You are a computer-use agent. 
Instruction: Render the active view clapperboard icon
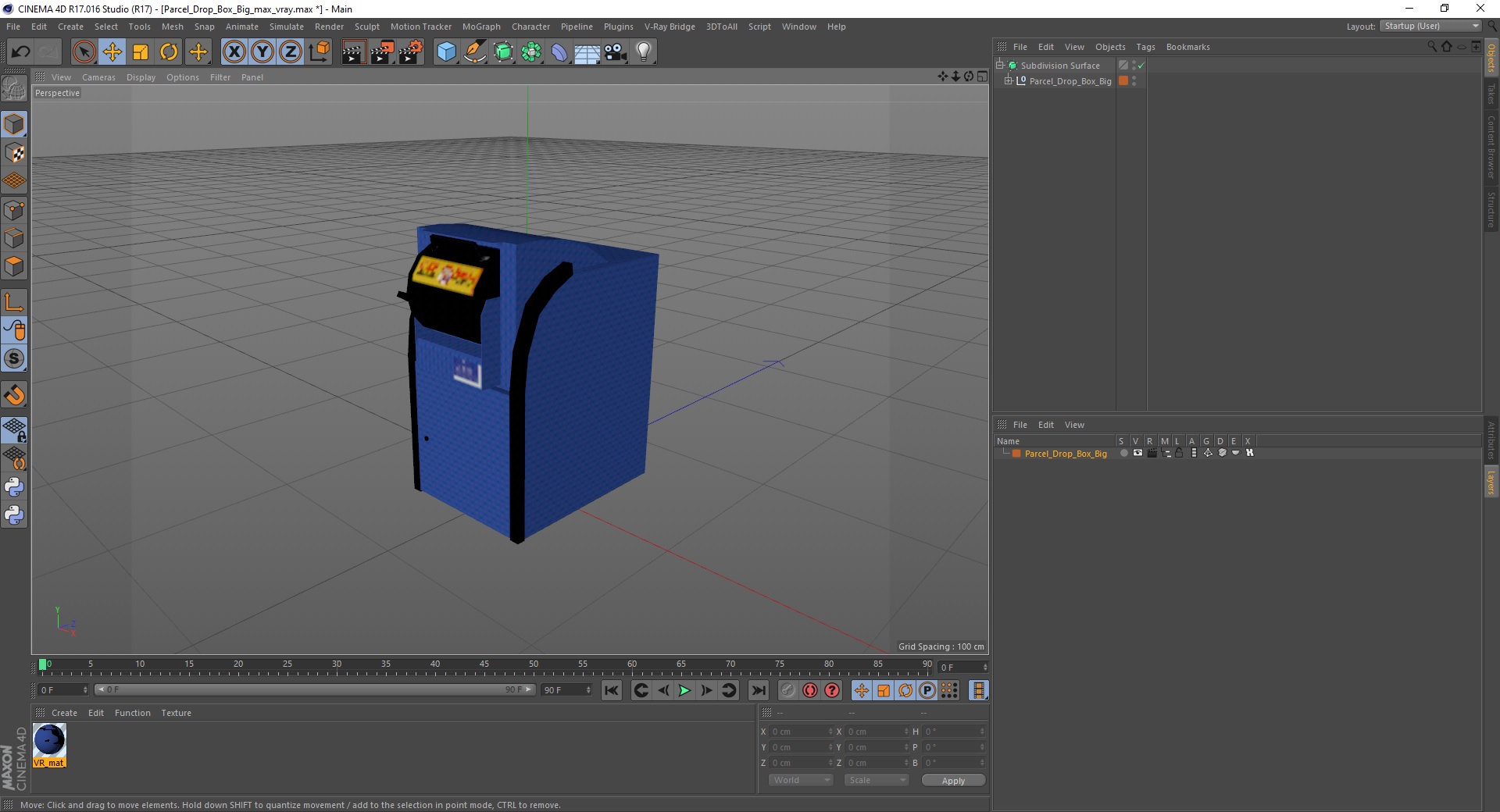click(x=353, y=52)
